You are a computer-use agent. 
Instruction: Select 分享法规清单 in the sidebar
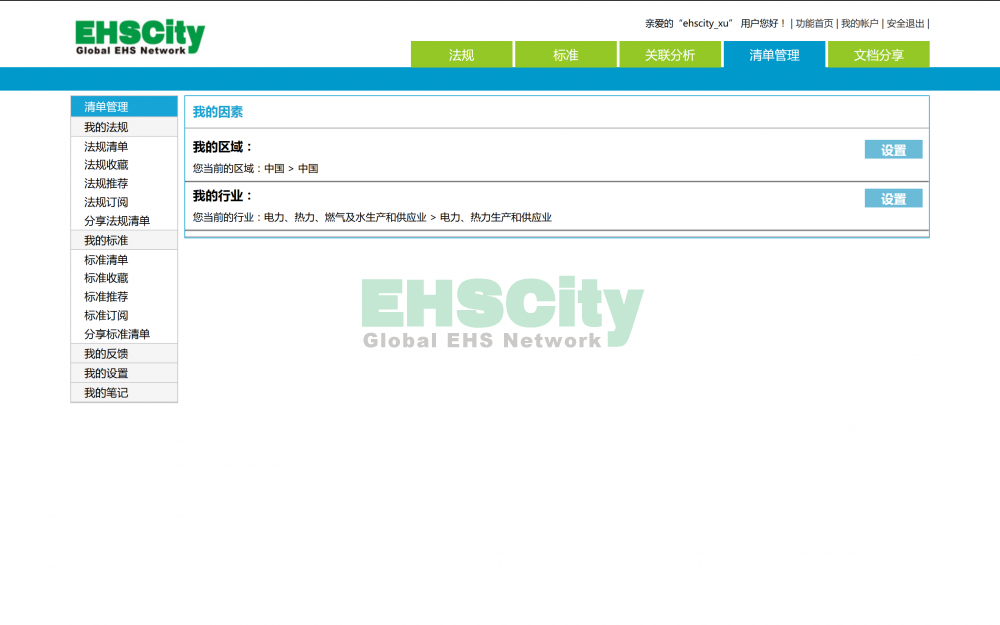[117, 221]
